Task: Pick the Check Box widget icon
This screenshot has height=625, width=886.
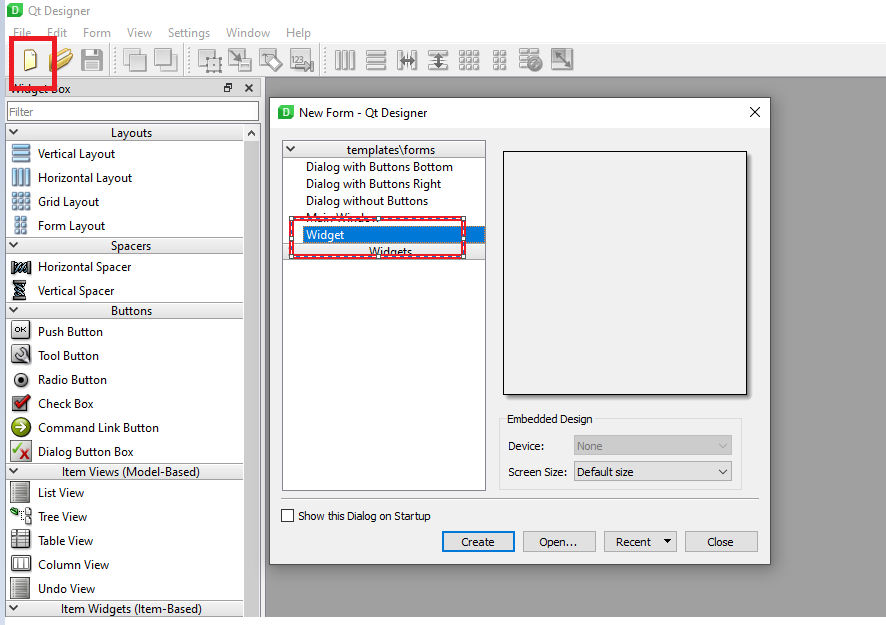Action: pos(21,403)
